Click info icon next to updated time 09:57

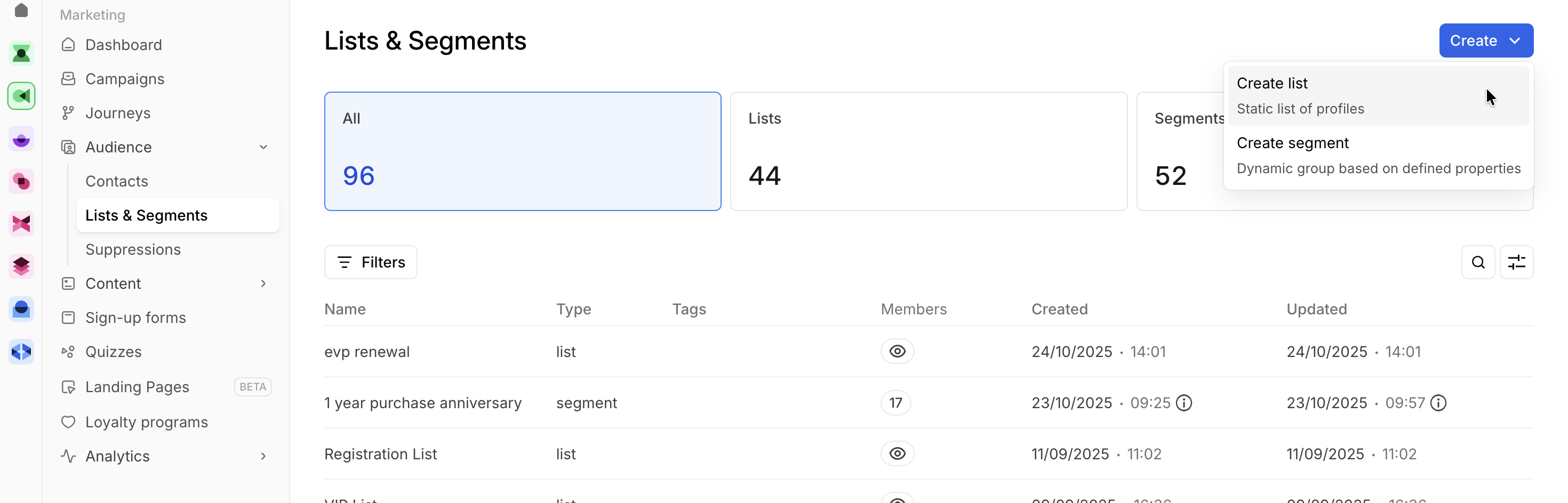1438,403
